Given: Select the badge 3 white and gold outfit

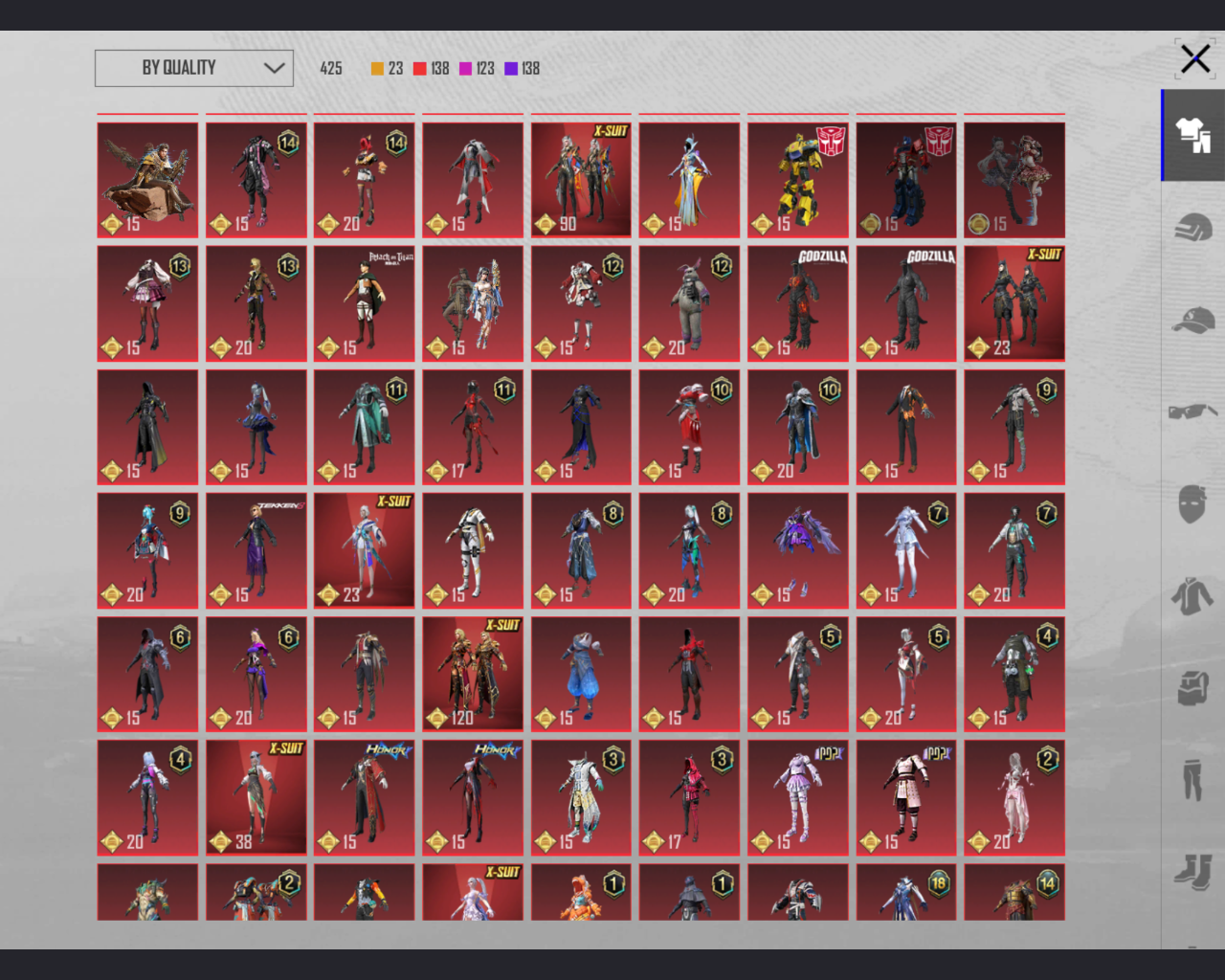Looking at the screenshot, I should [x=581, y=797].
